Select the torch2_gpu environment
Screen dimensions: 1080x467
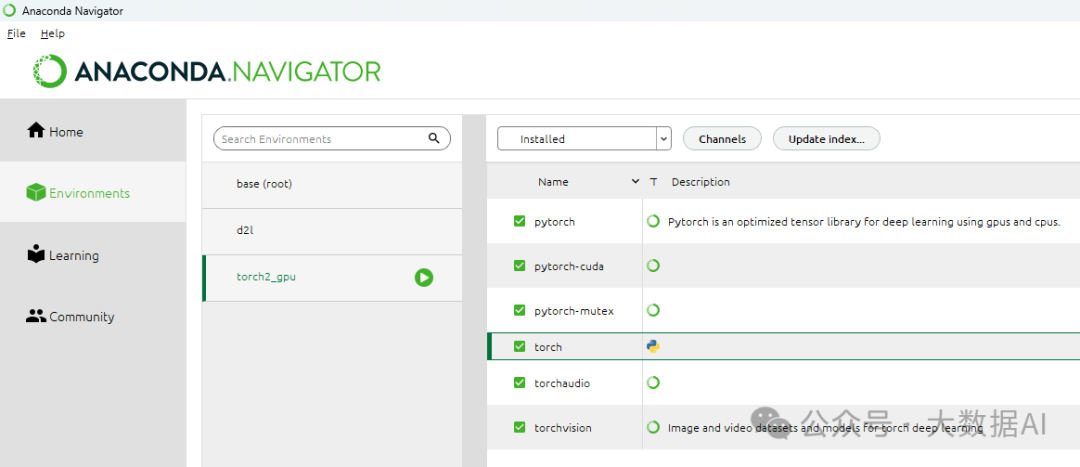tap(332, 278)
